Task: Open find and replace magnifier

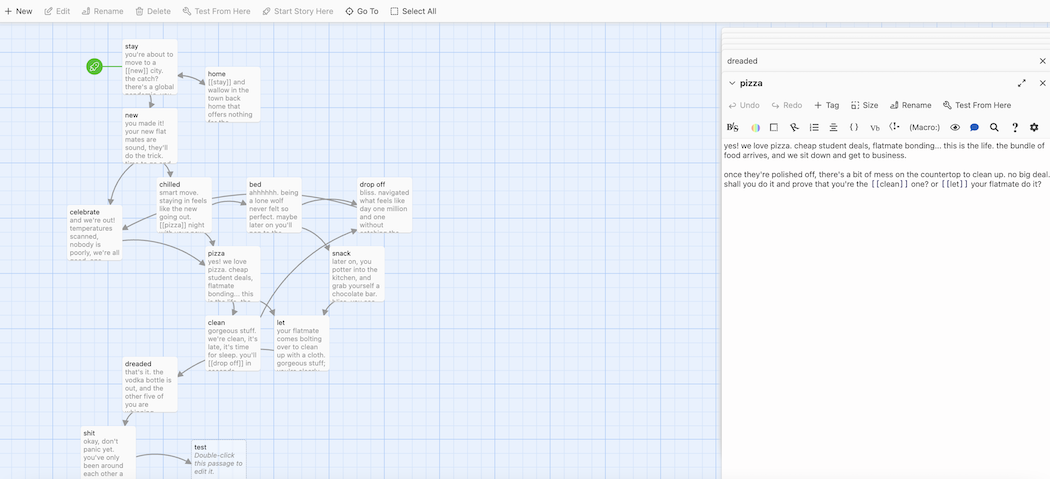Action: 994,127
